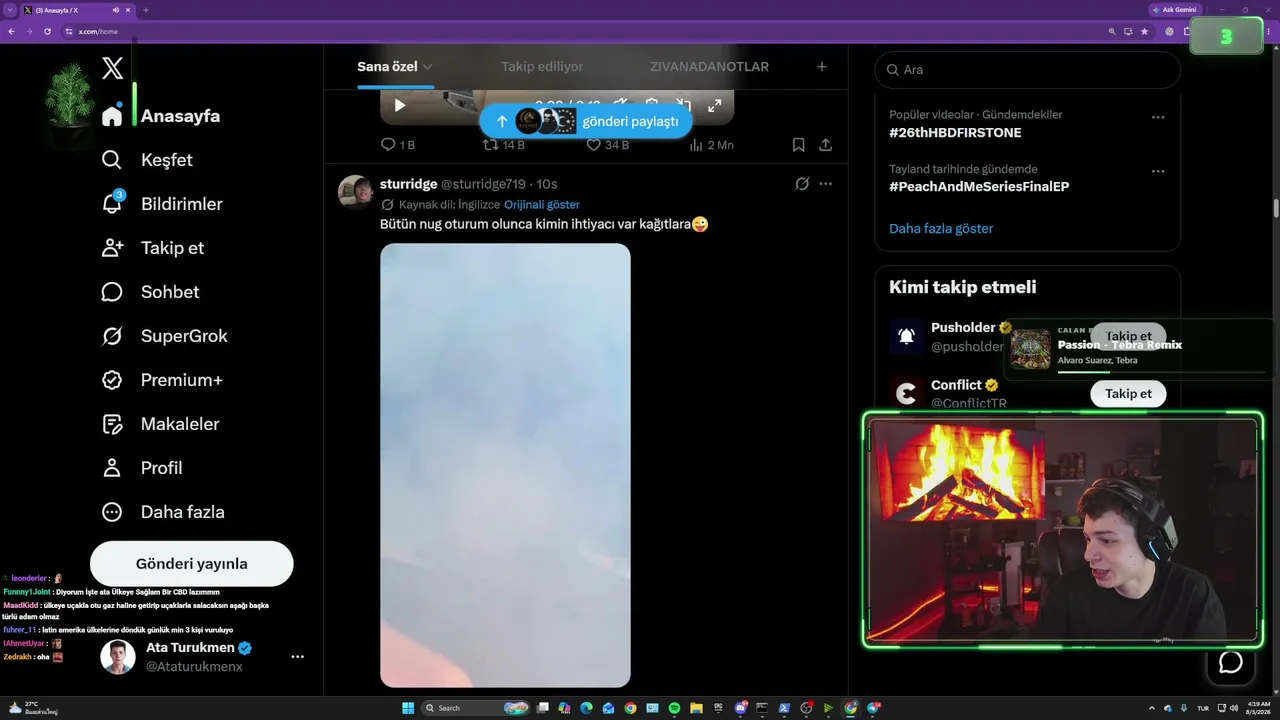Viewport: 1280px width, 720px height.
Task: Open the Takip et sidebar item
Action: [x=153, y=248]
